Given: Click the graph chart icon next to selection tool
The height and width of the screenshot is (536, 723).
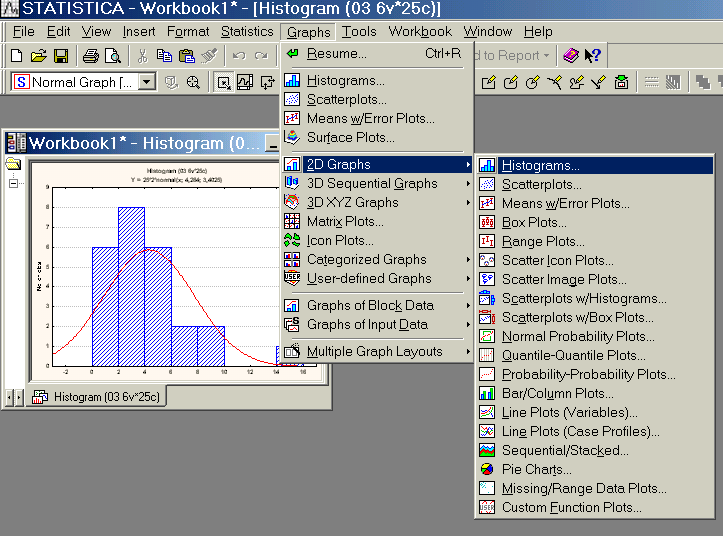Looking at the screenshot, I should pos(245,83).
